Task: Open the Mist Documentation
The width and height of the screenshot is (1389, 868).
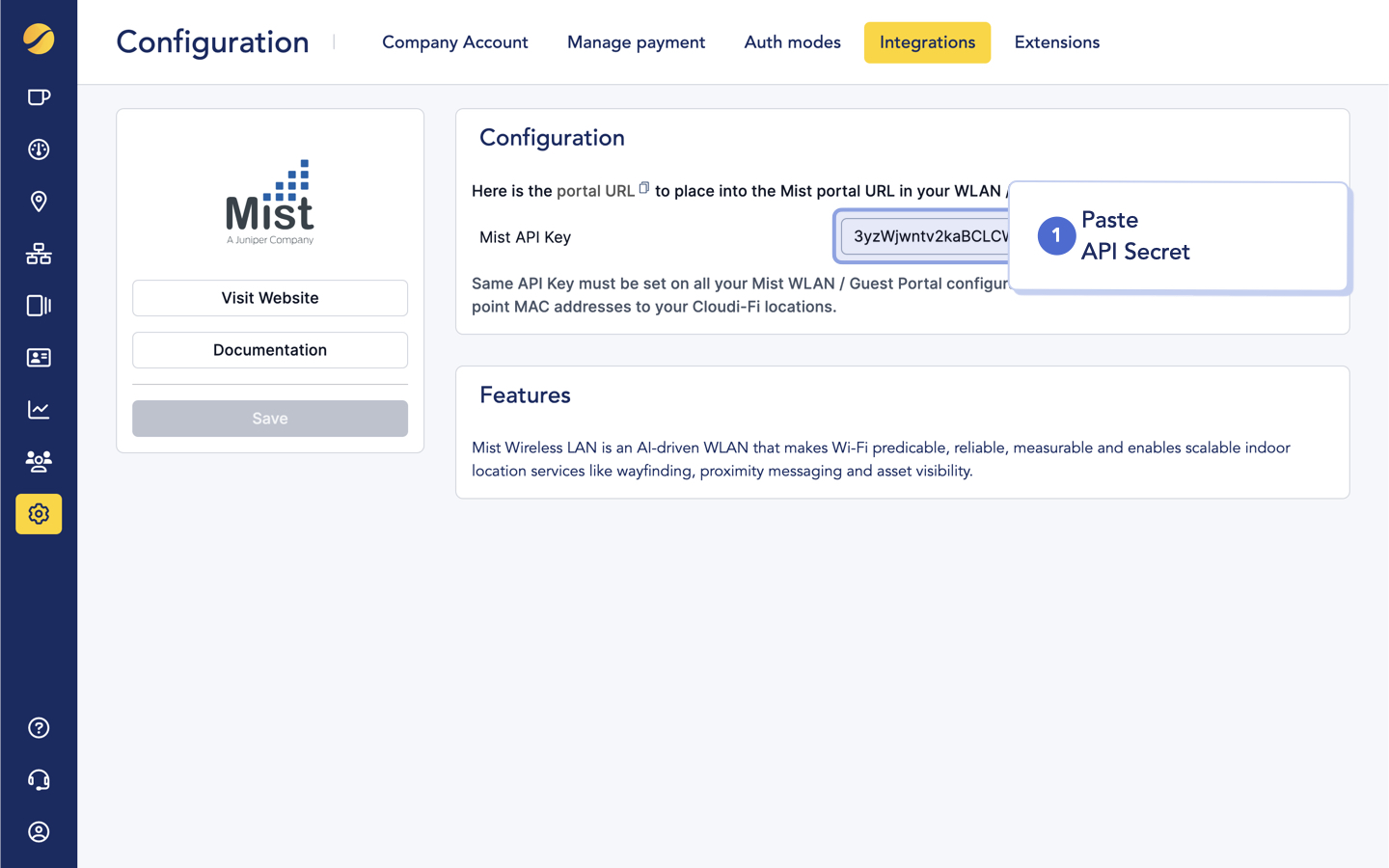Action: (x=269, y=349)
